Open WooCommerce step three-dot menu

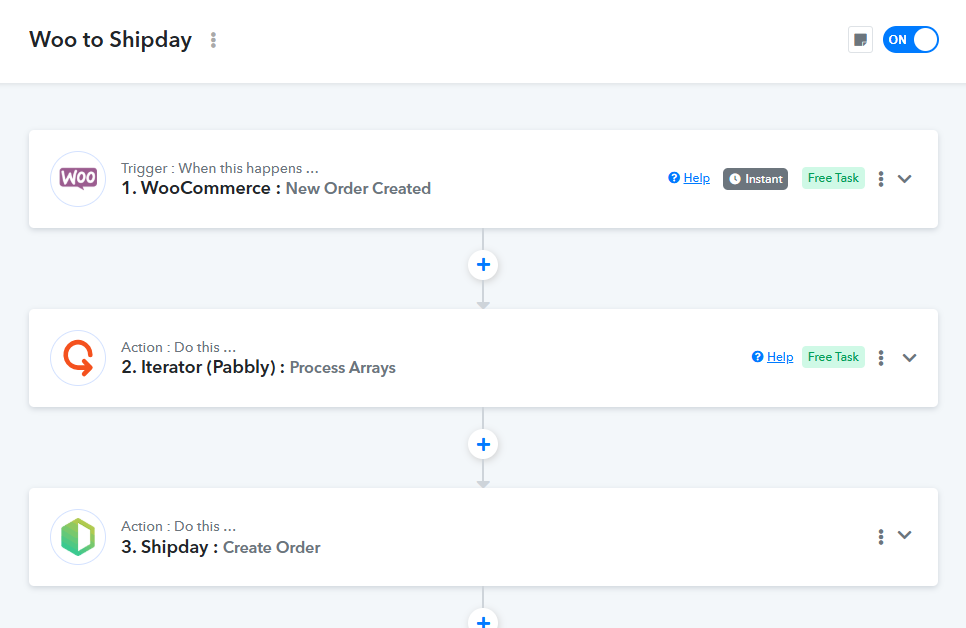click(881, 179)
